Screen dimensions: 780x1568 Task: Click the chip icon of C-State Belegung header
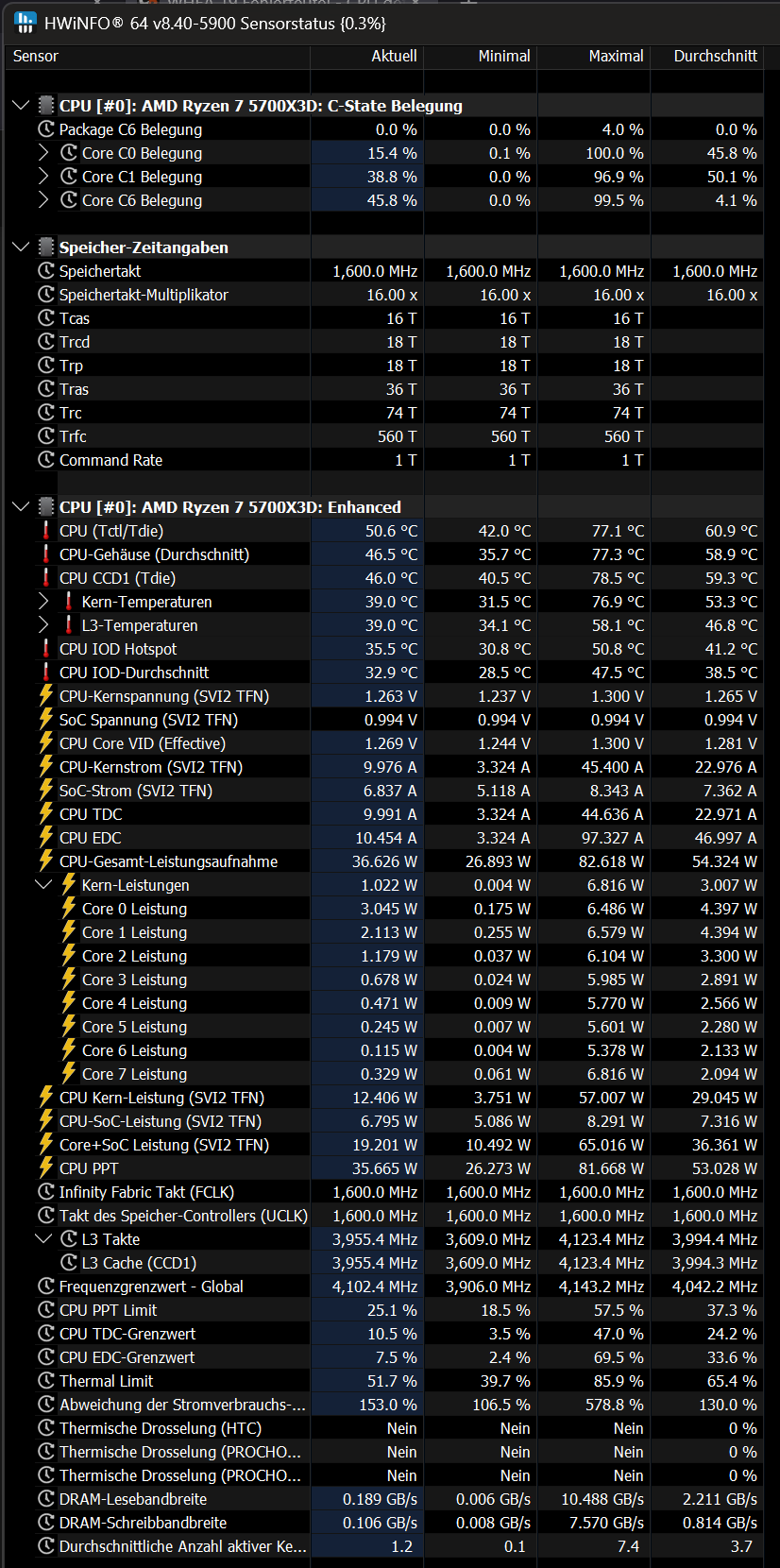coord(46,105)
